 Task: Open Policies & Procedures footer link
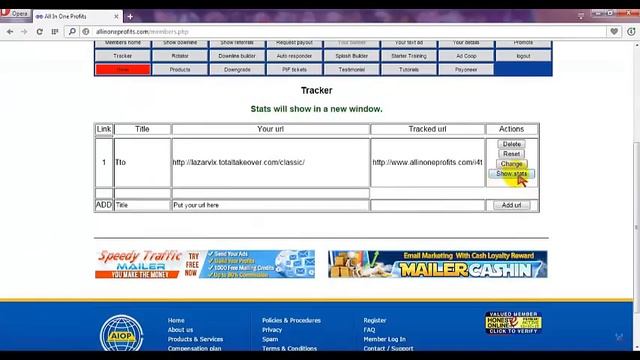point(291,320)
